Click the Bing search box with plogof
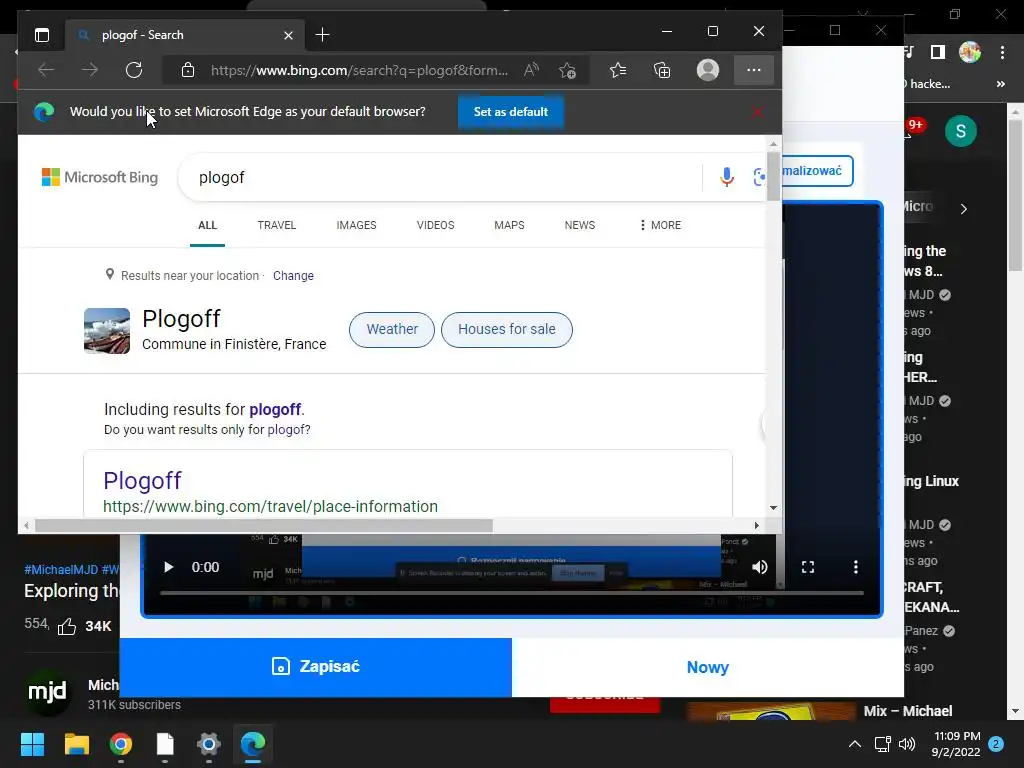This screenshot has height=768, width=1024. pos(440,177)
